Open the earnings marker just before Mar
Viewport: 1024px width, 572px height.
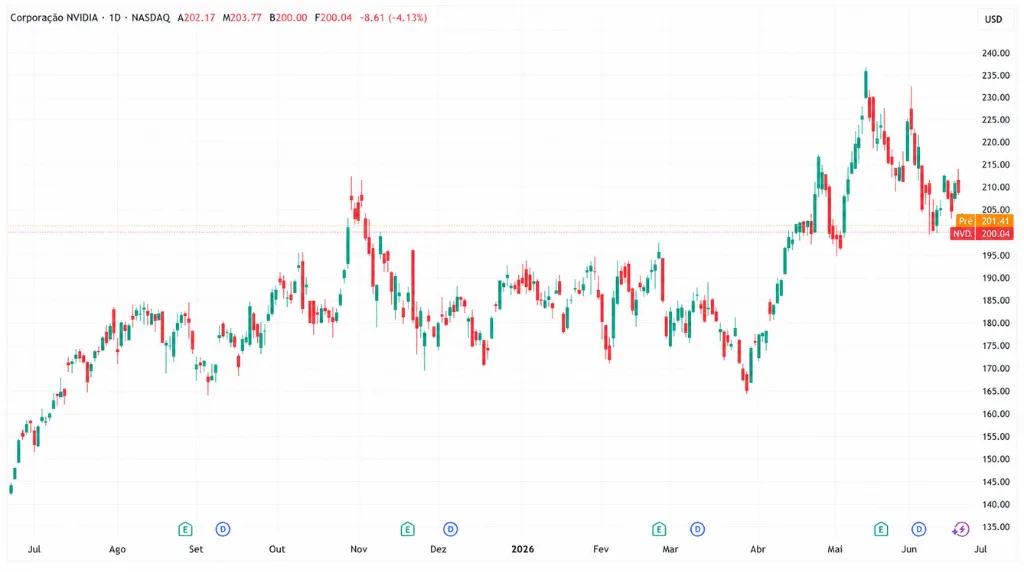[659, 529]
